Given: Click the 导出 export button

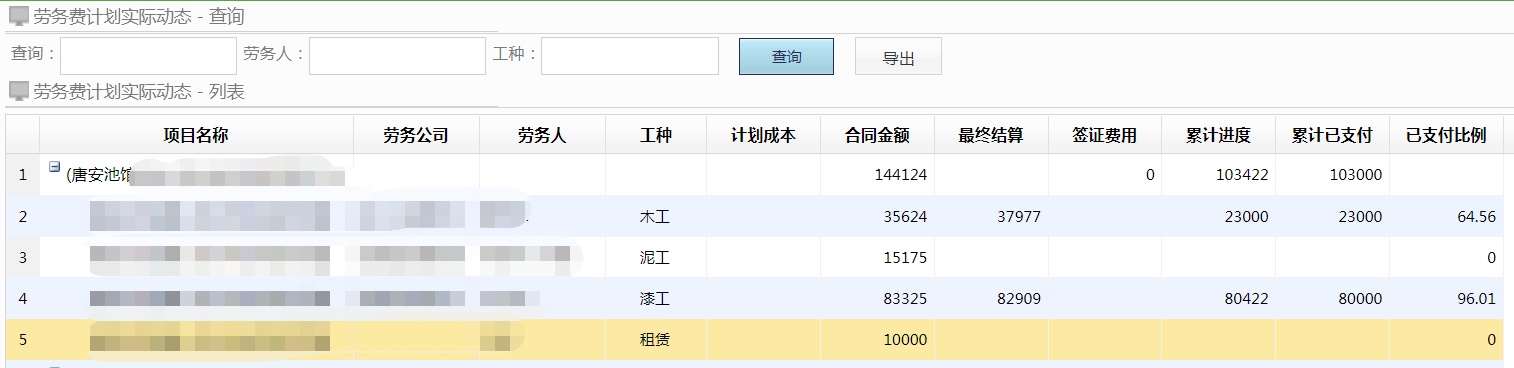Looking at the screenshot, I should point(898,57).
